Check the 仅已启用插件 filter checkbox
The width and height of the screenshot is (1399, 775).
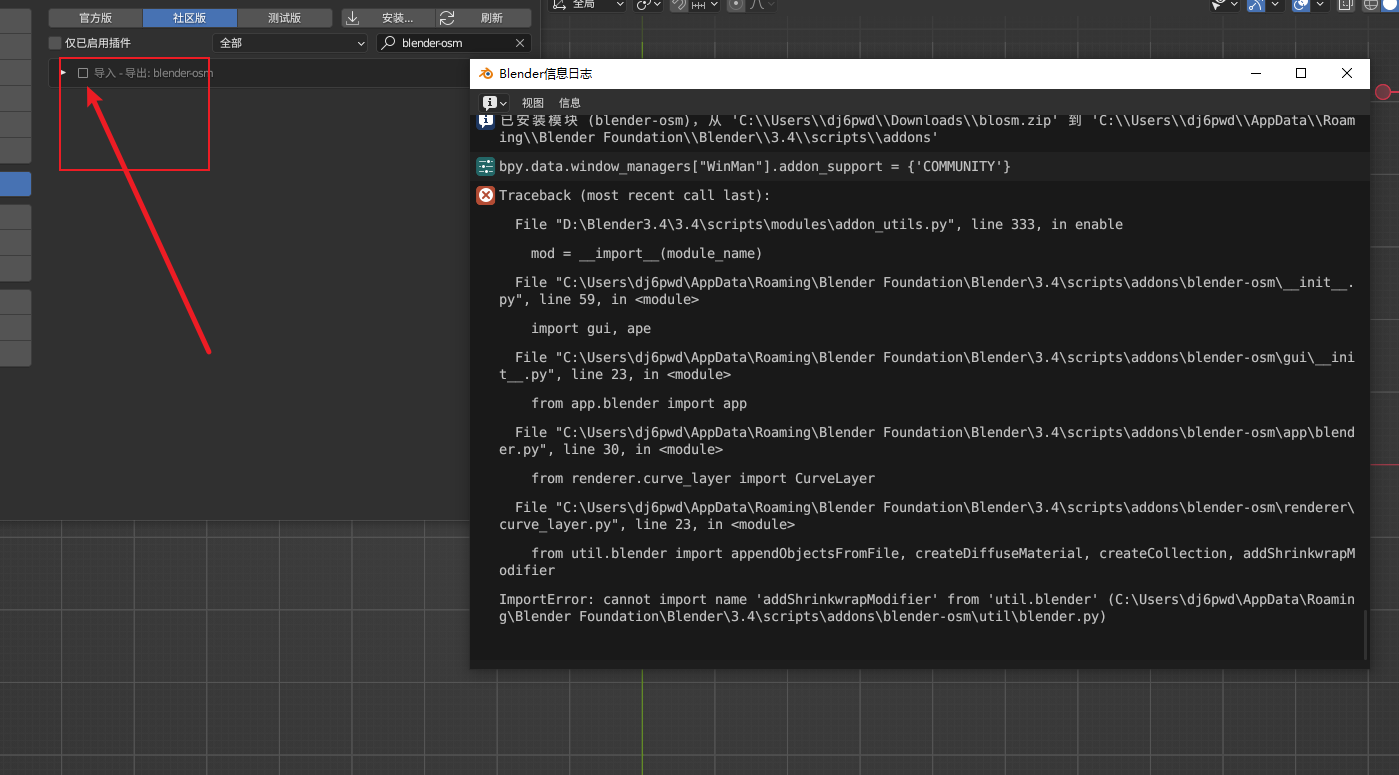tap(55, 42)
